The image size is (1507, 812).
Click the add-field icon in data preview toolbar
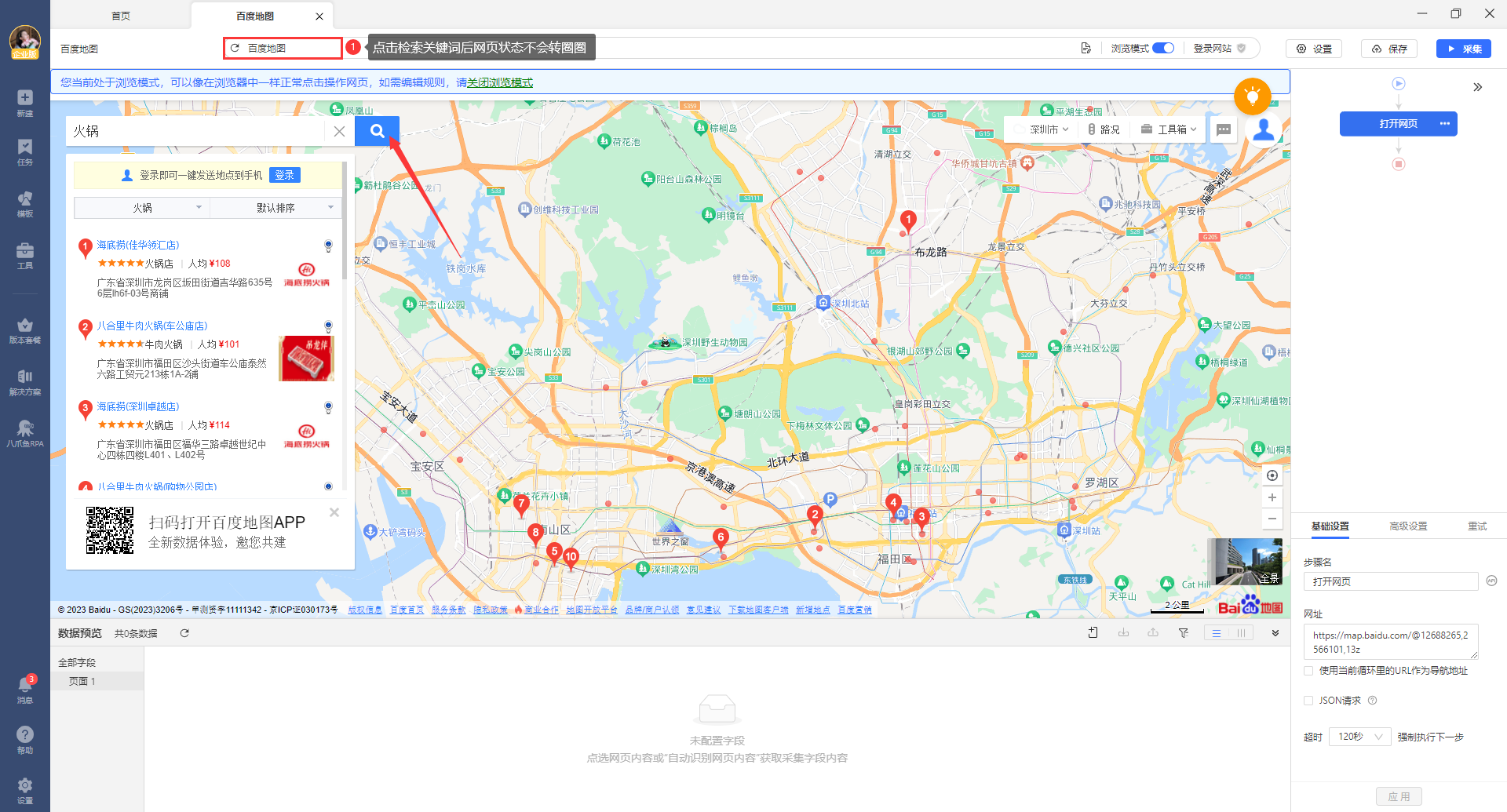click(x=1093, y=633)
